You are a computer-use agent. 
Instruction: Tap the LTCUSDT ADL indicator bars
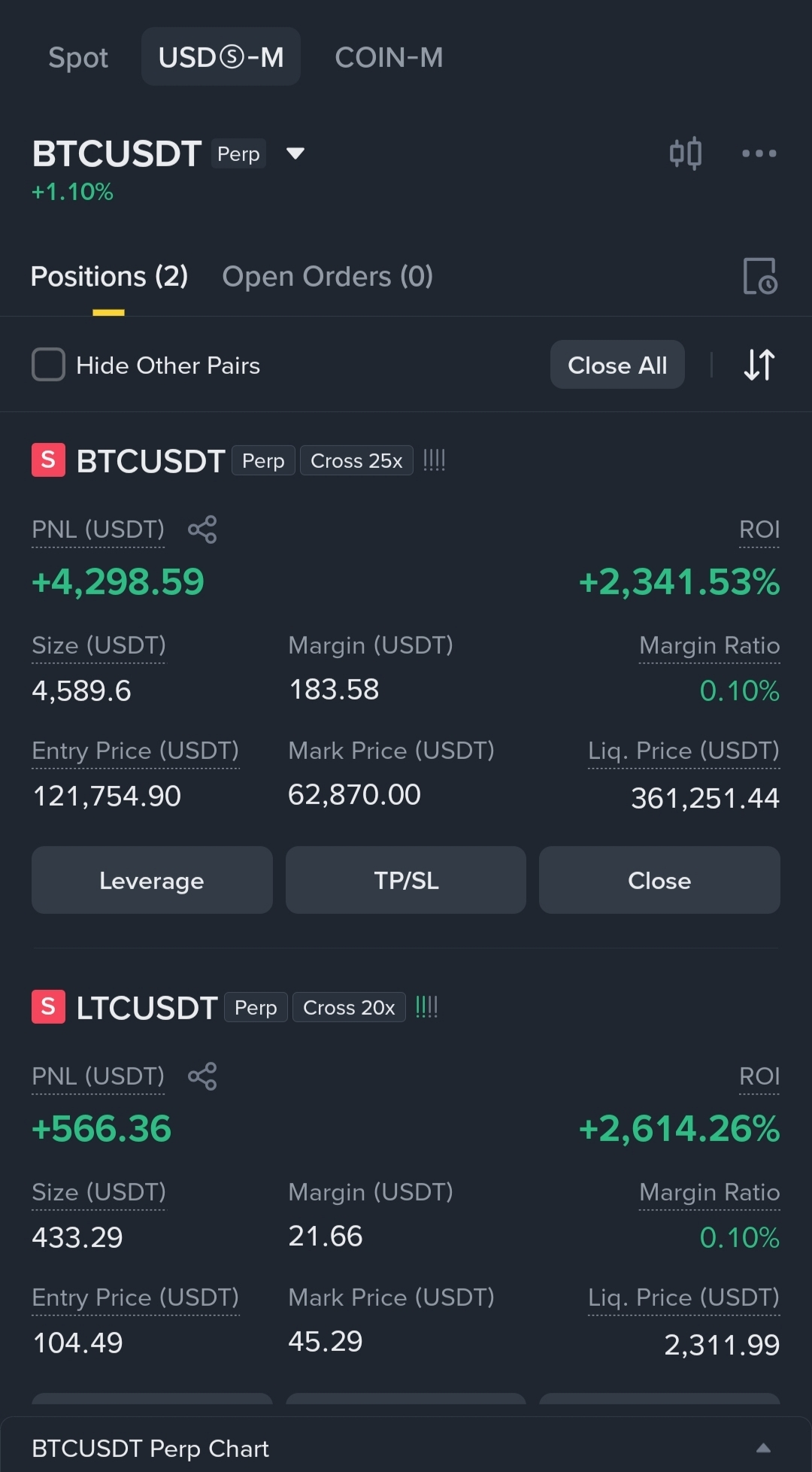tap(426, 1007)
